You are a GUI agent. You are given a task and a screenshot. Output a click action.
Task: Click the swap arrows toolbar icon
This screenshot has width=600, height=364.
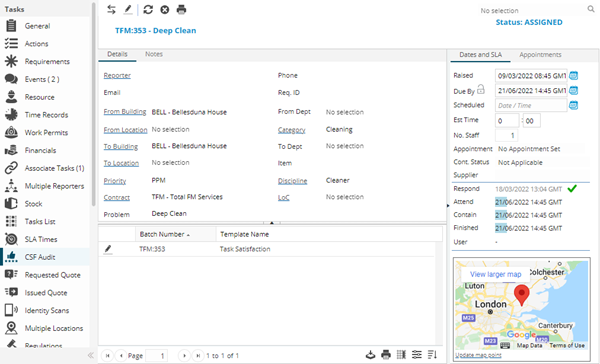(111, 10)
